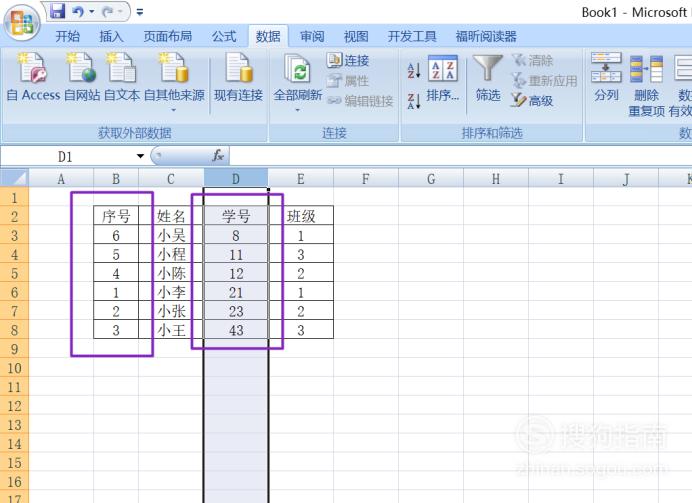This screenshot has width=692, height=503.
Task: Open the 开发工具 (Developer) tab
Action: point(412,36)
